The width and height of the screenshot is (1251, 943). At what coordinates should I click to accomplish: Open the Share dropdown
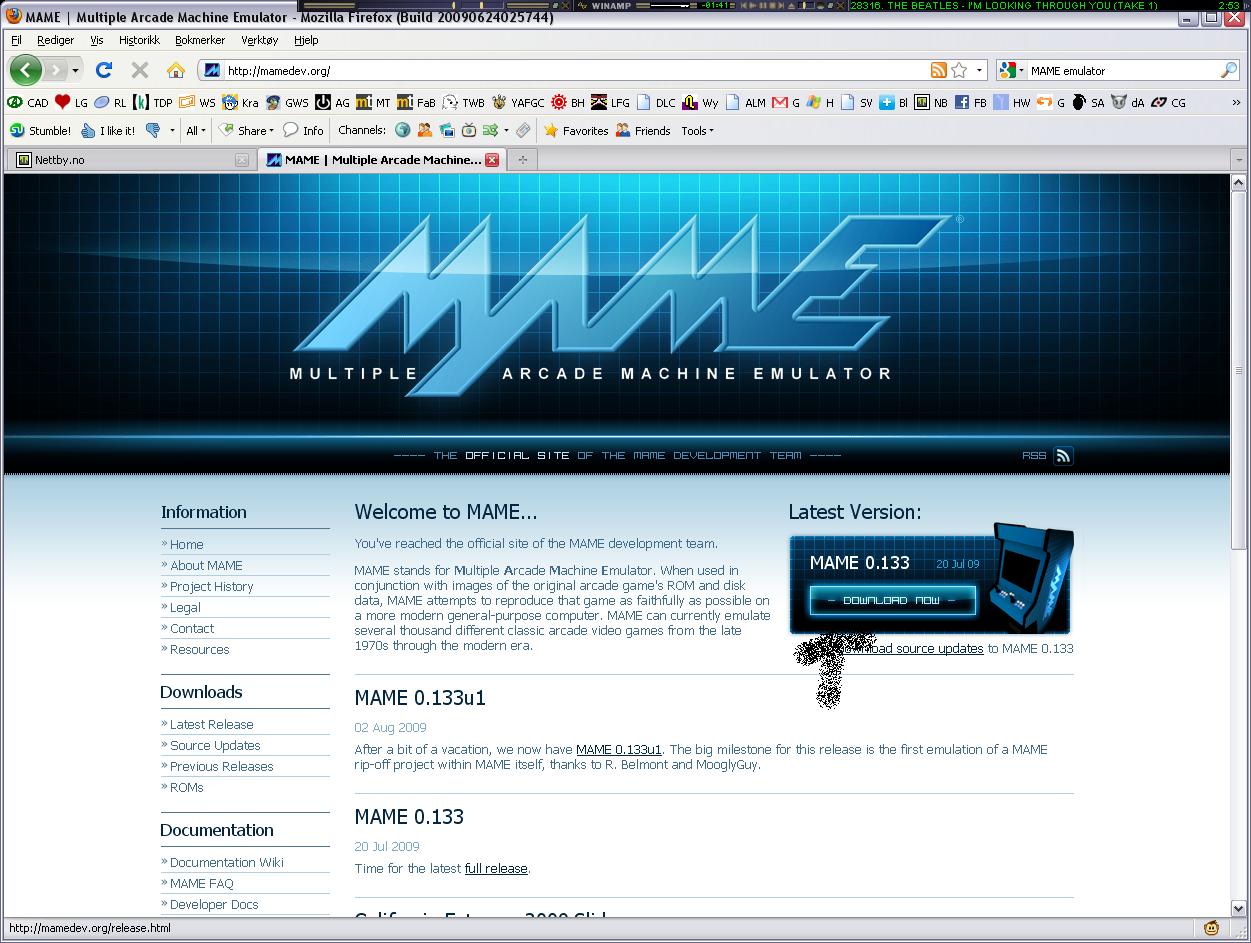[246, 130]
